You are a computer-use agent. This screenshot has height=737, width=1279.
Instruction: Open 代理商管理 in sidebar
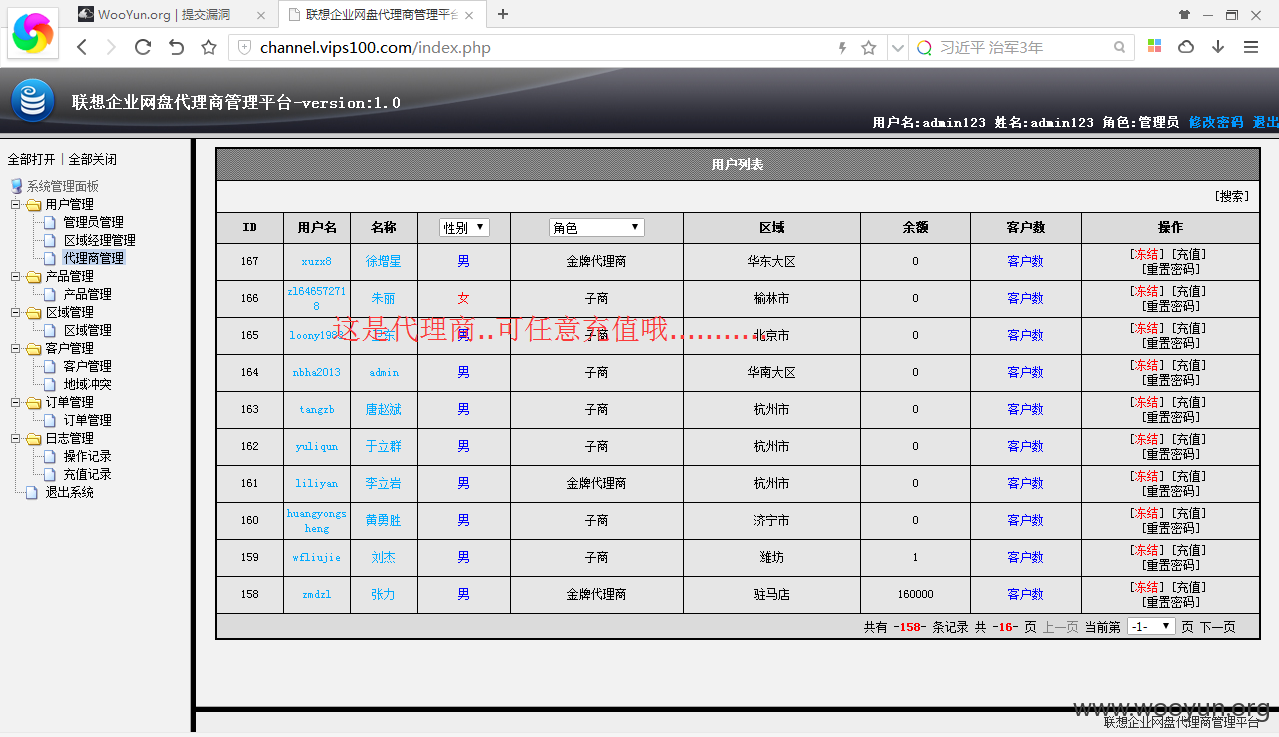click(94, 258)
